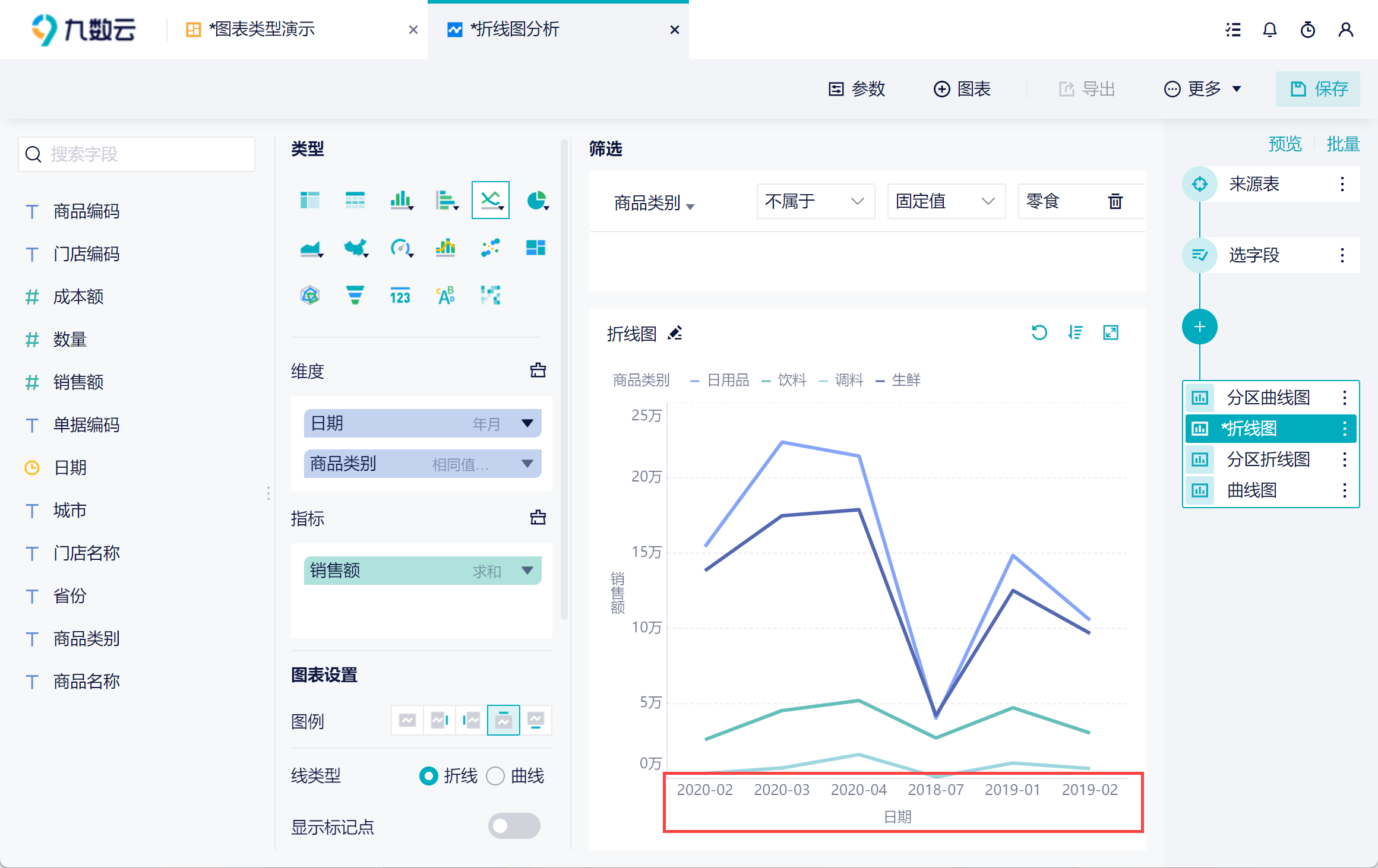Enable the 显示标记点 toggle switch
Screen dimensions: 1378x868
514,826
